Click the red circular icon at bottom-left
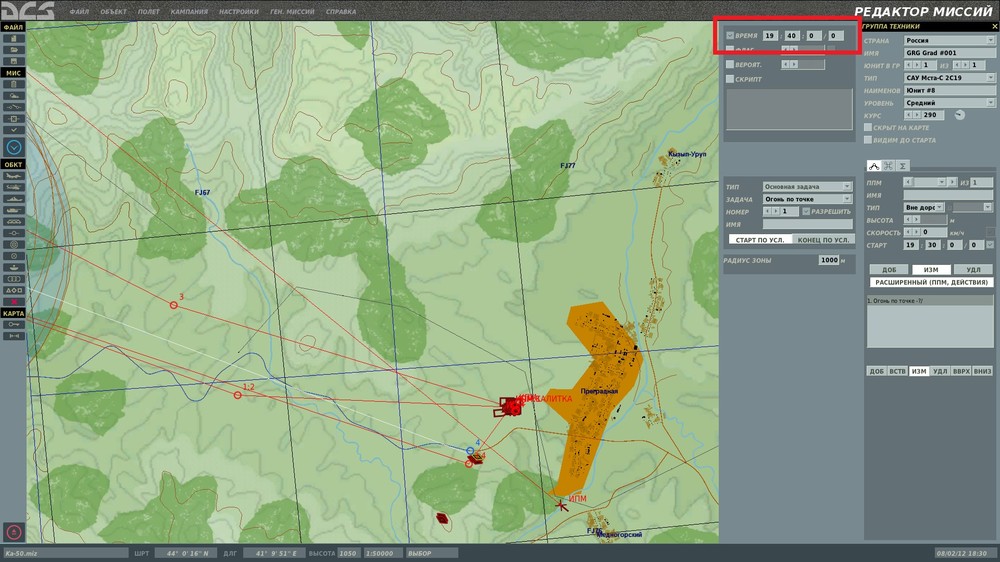 (x=13, y=532)
